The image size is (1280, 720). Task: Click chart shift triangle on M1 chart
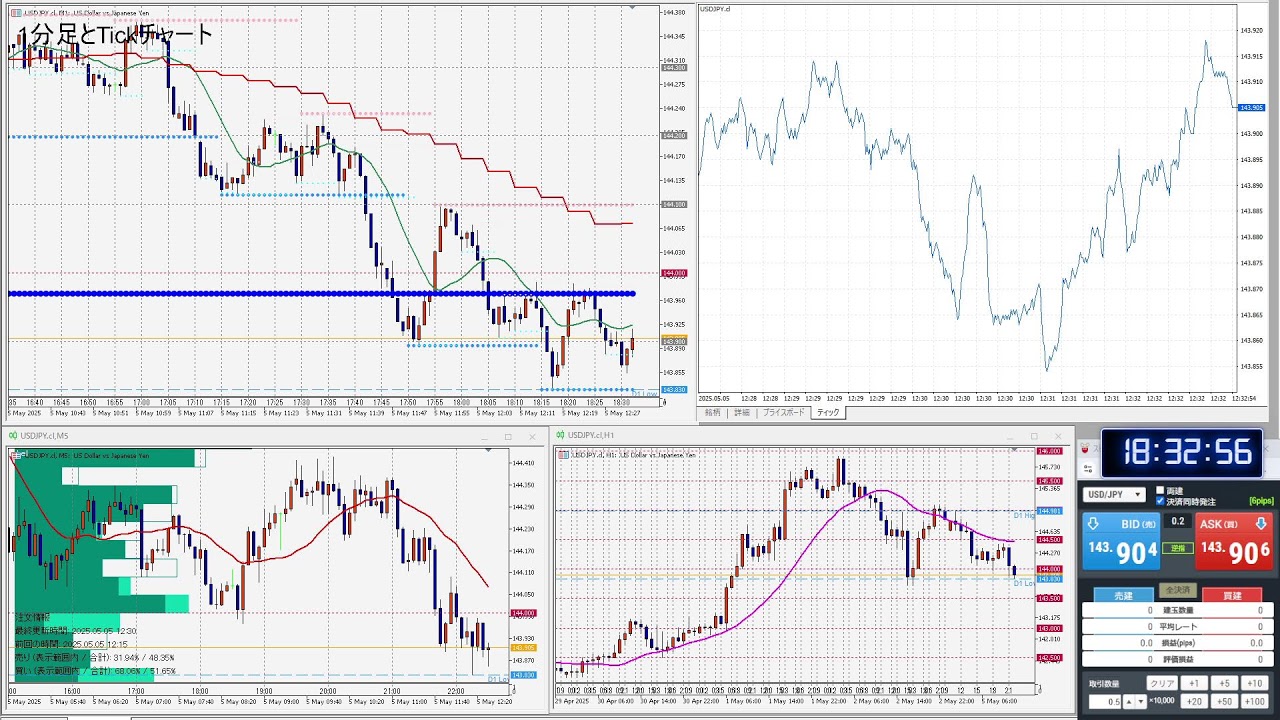[x=631, y=6]
